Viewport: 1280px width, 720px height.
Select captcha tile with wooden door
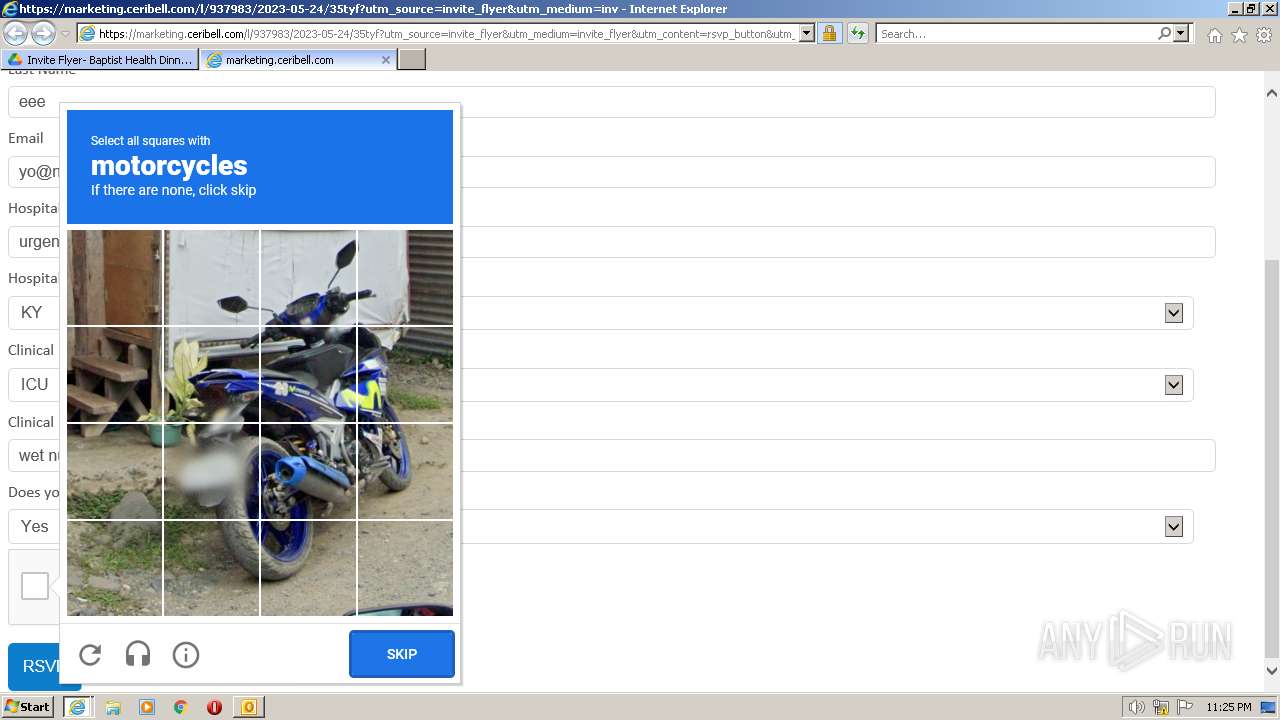point(114,277)
